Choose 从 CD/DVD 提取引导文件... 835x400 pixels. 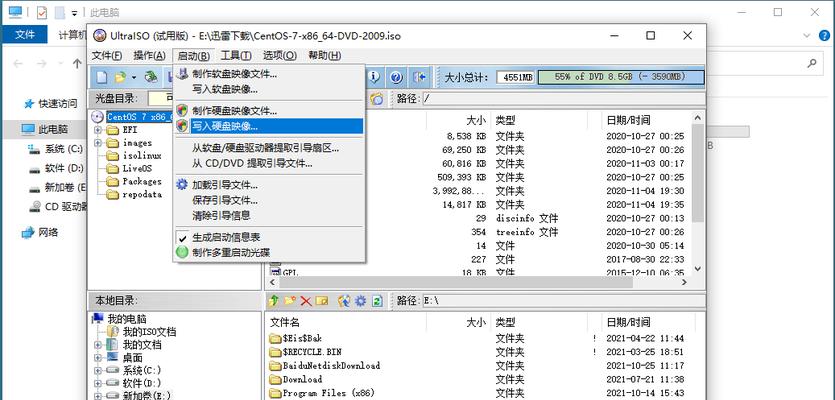pyautogui.click(x=269, y=163)
